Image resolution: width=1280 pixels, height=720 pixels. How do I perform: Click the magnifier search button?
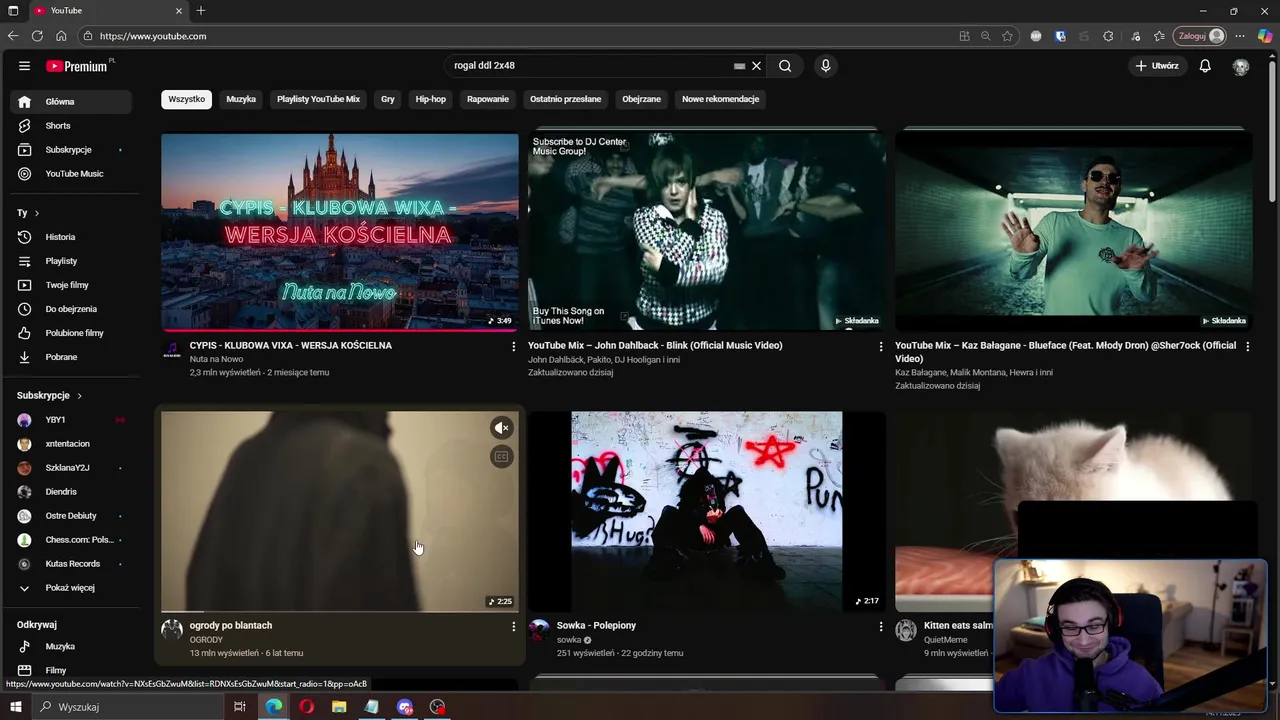[x=785, y=66]
